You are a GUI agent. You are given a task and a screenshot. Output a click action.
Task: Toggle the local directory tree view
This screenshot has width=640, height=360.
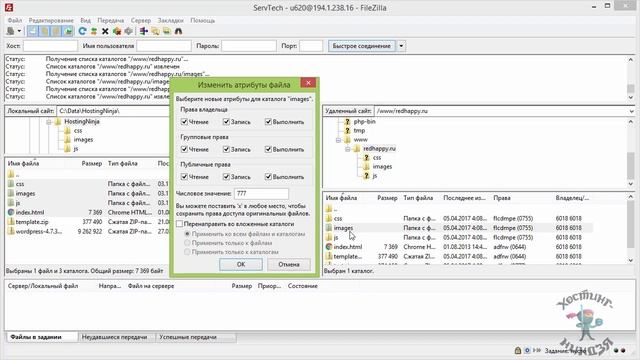pyautogui.click(x=44, y=31)
